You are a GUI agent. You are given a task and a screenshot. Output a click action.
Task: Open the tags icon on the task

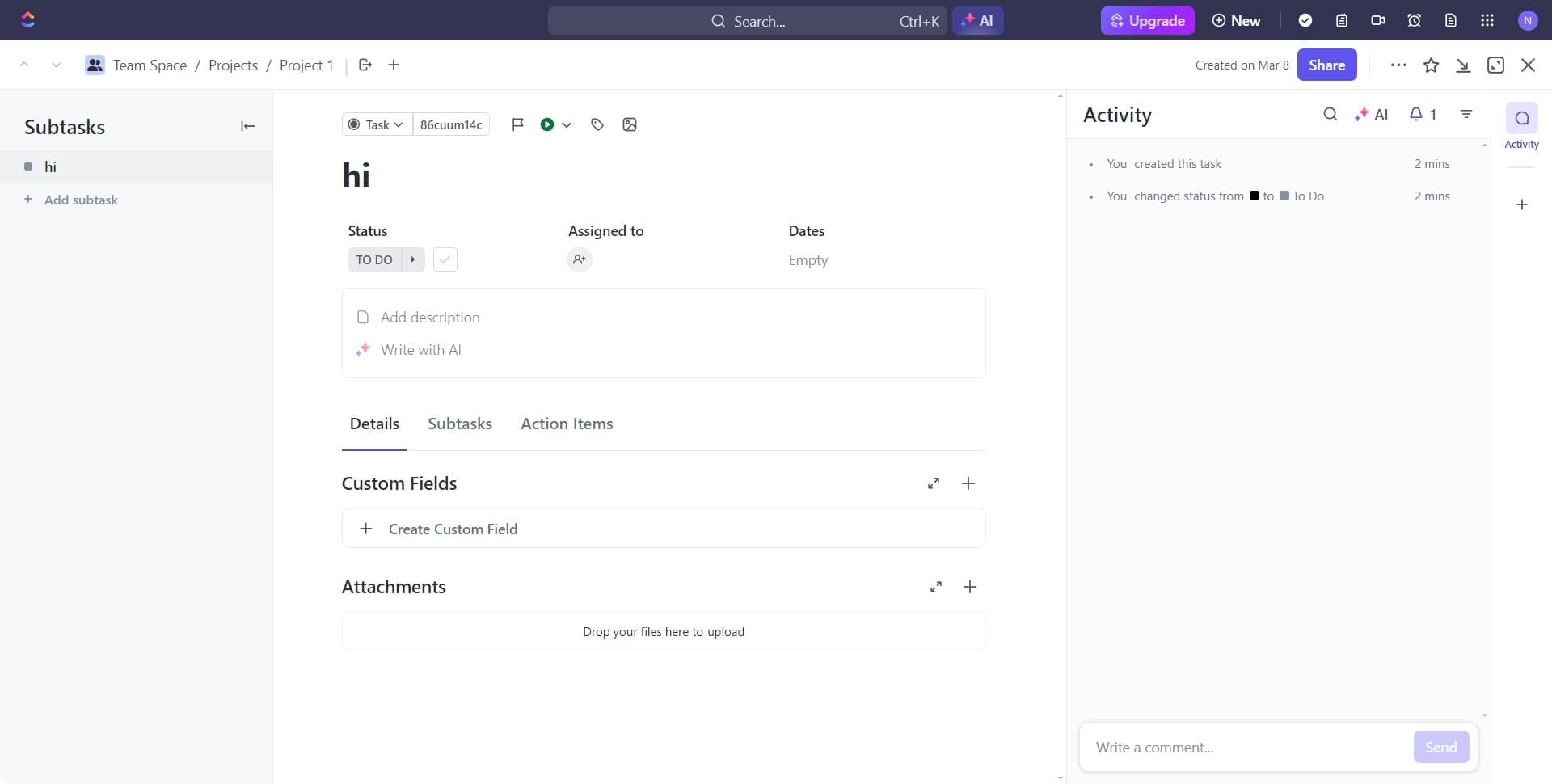(597, 124)
